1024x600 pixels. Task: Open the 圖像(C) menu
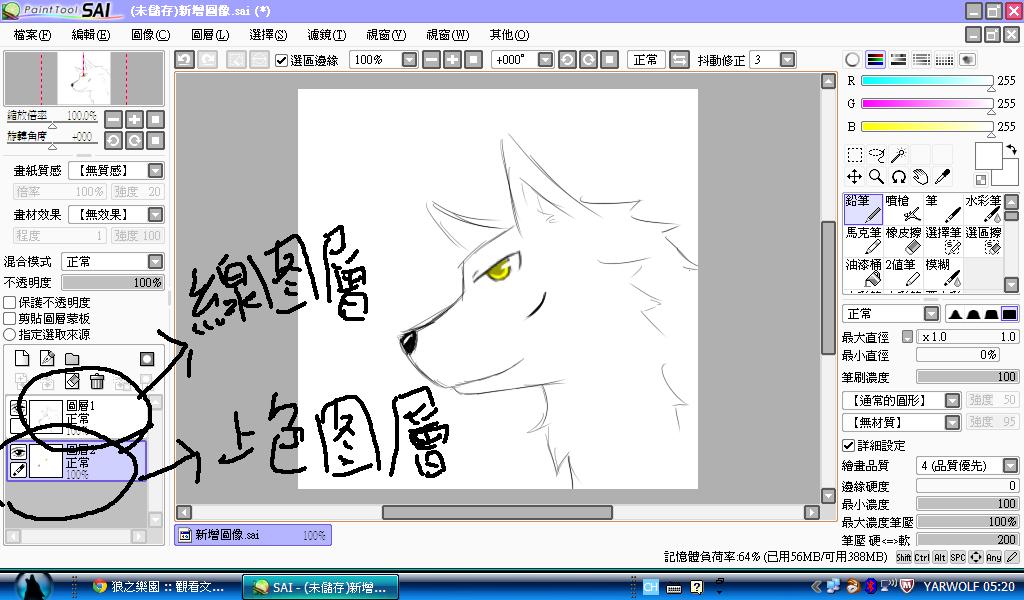[x=150, y=35]
